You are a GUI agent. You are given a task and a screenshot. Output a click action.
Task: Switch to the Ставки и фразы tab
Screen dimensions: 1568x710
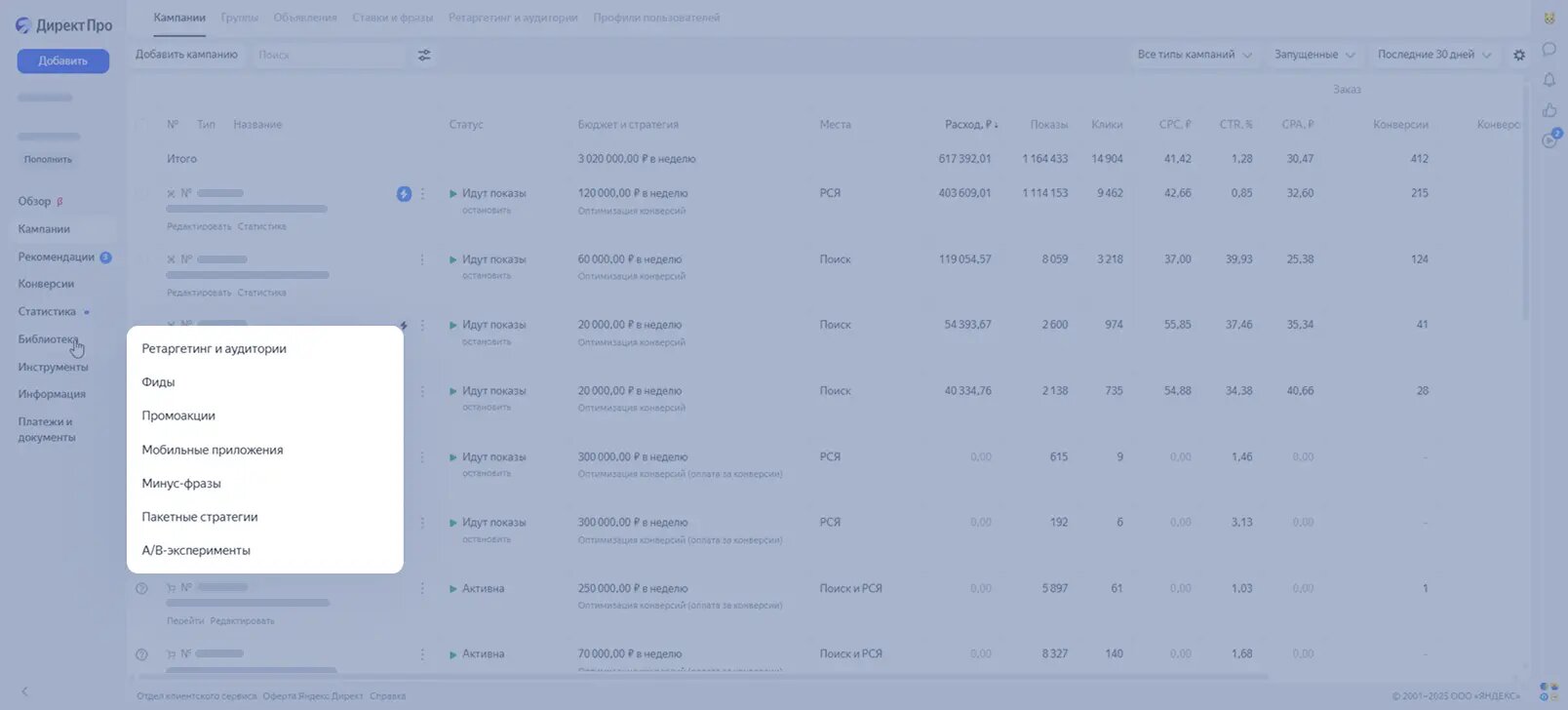(x=393, y=18)
